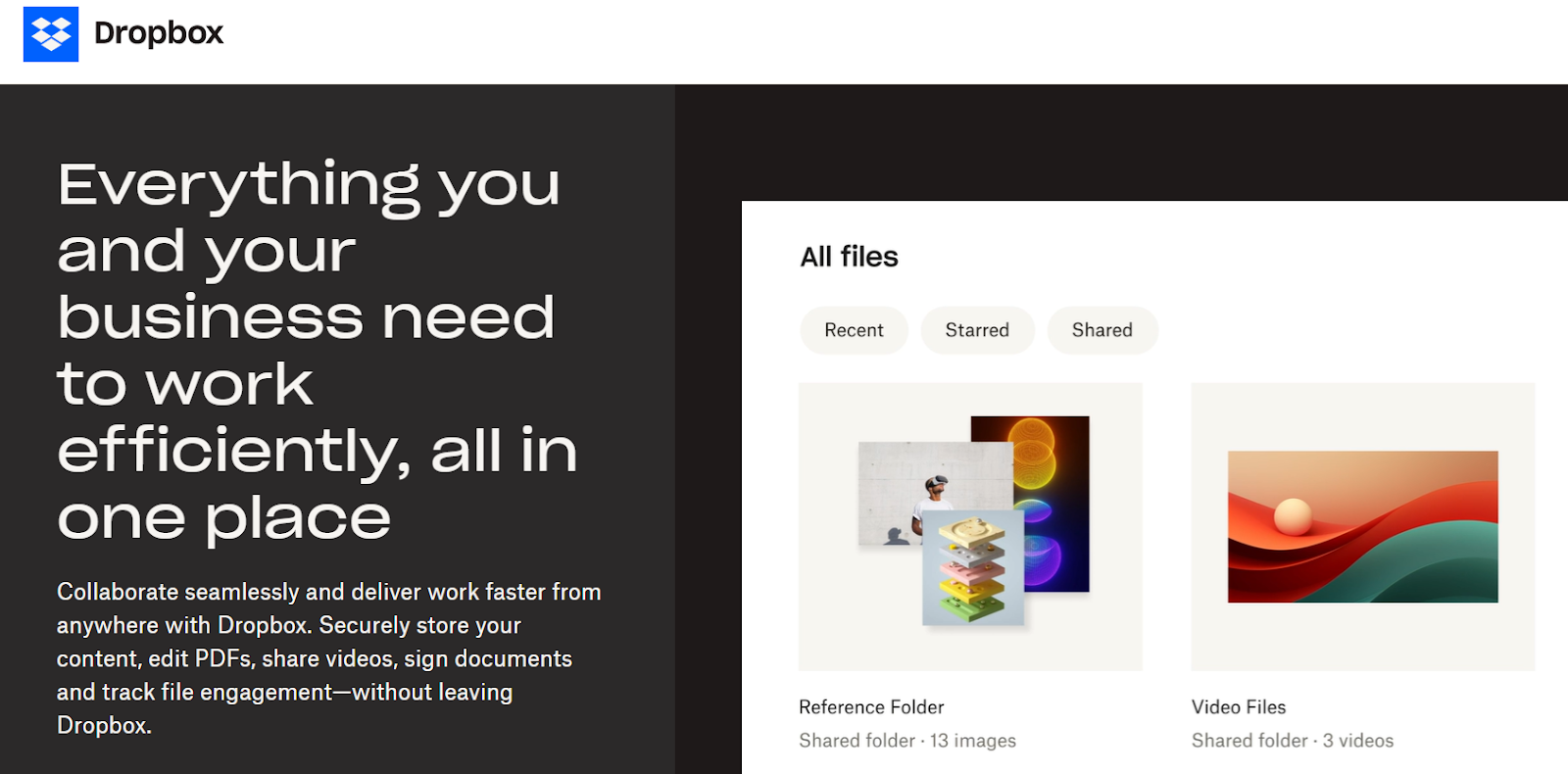Click 'Shared folder · 13 images' text
Viewport: 1568px width, 774px height.
click(x=907, y=741)
